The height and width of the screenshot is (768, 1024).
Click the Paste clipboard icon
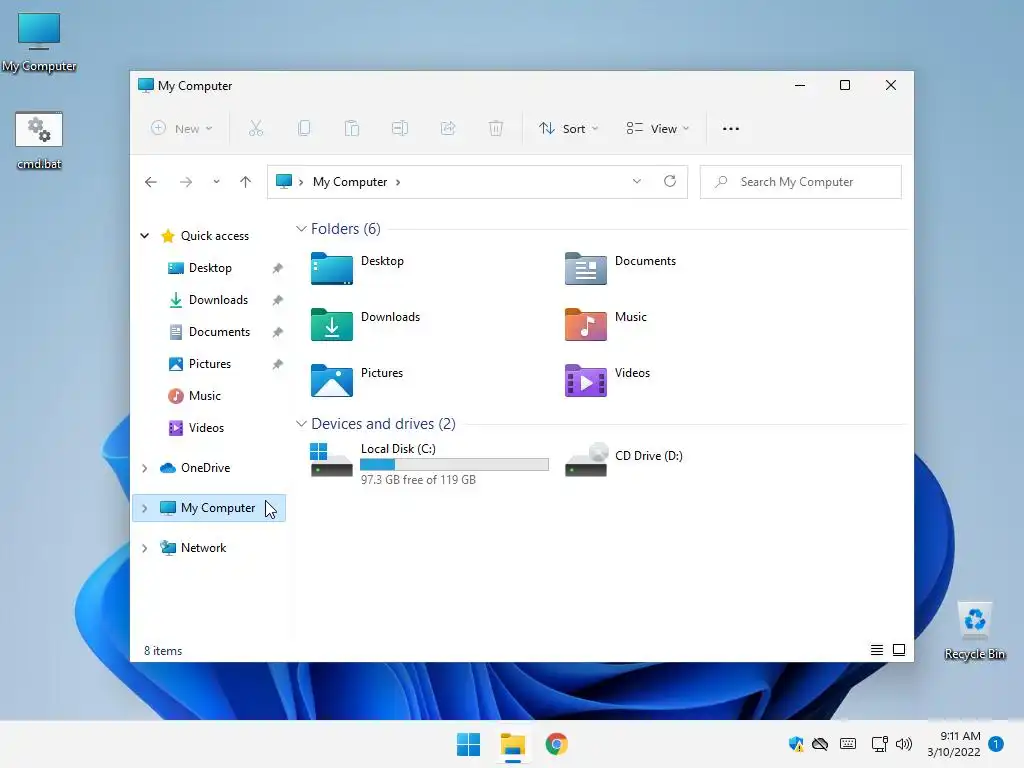click(352, 129)
